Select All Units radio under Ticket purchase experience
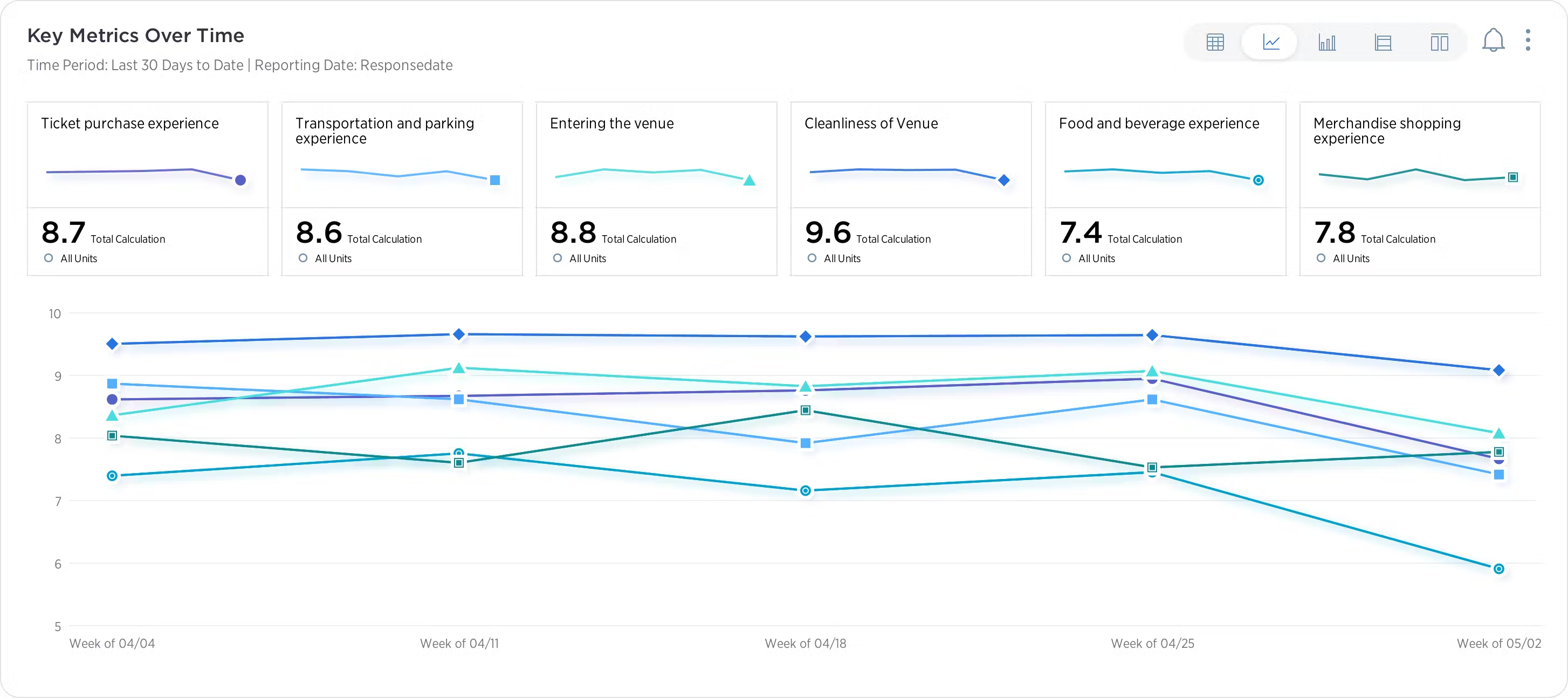This screenshot has height=698, width=1568. pos(49,258)
